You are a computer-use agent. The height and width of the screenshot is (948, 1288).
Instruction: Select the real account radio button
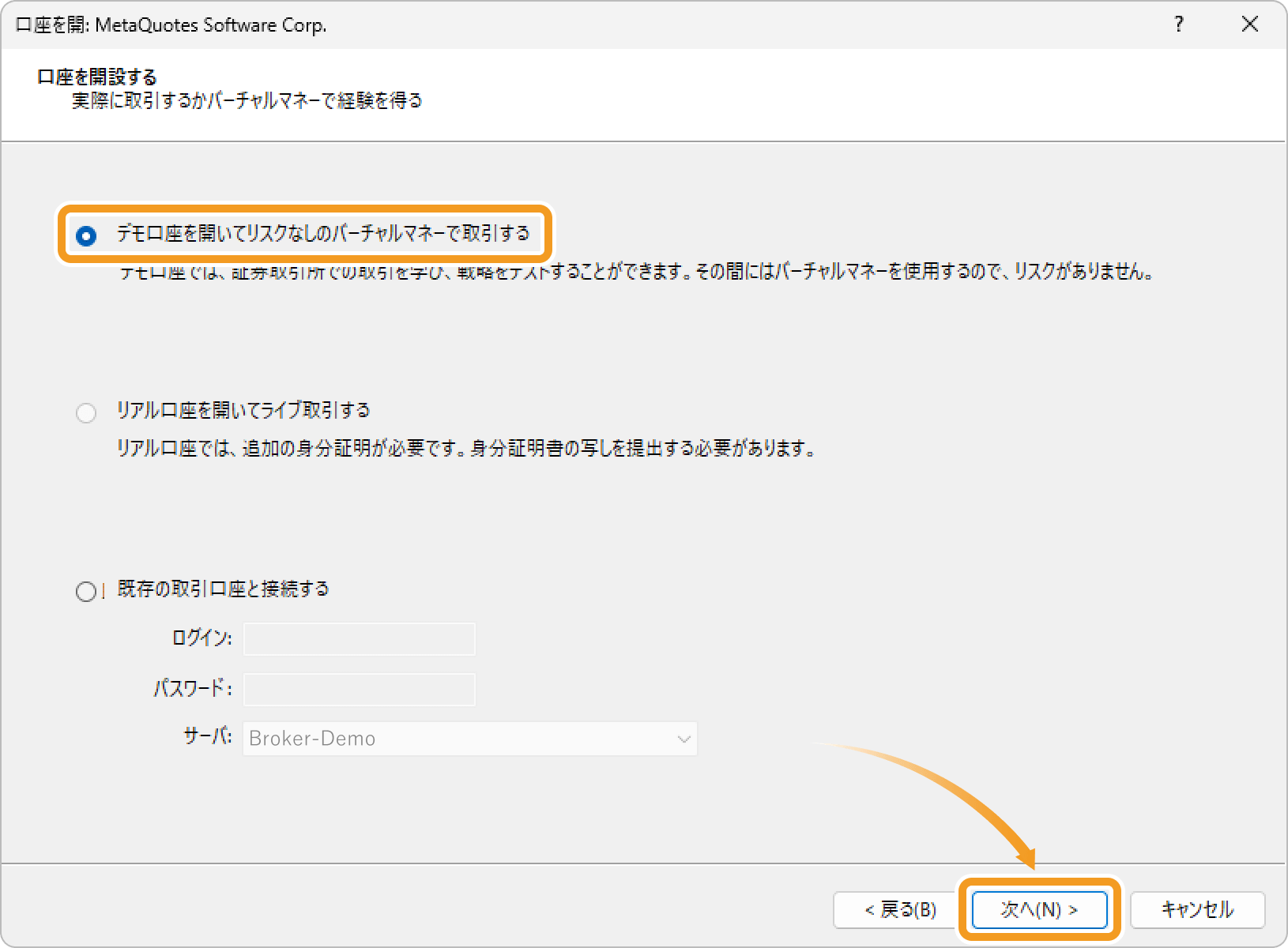pyautogui.click(x=86, y=412)
